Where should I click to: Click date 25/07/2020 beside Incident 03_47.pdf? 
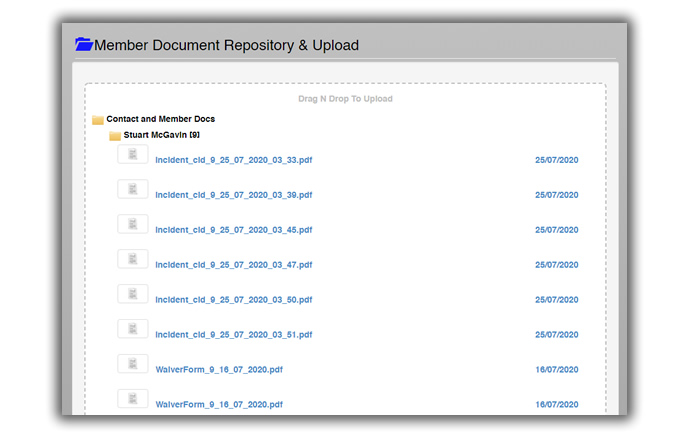point(556,265)
